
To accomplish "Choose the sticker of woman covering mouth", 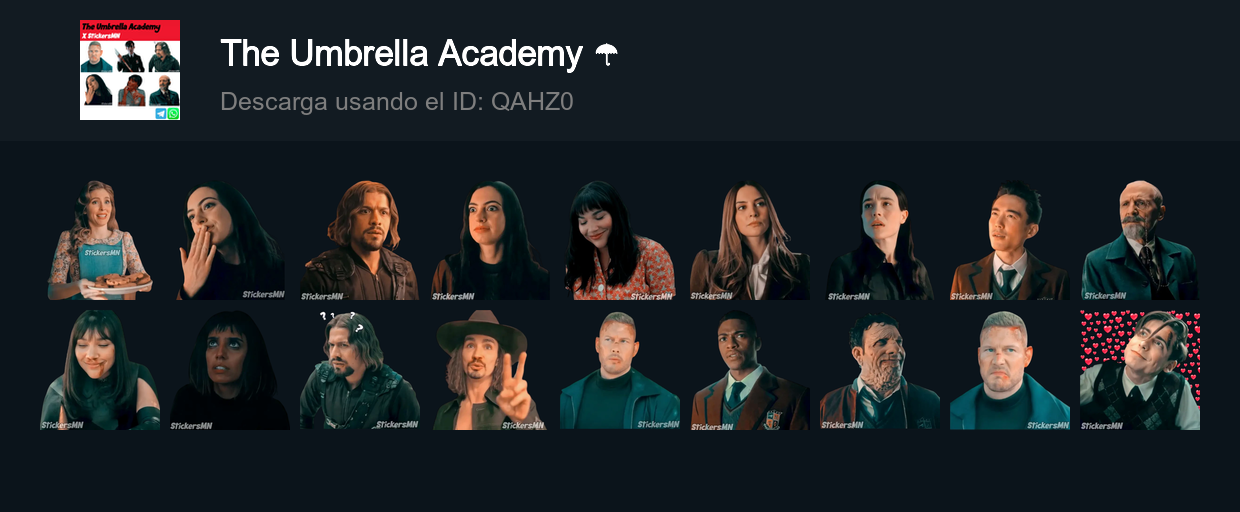I will coord(230,240).
